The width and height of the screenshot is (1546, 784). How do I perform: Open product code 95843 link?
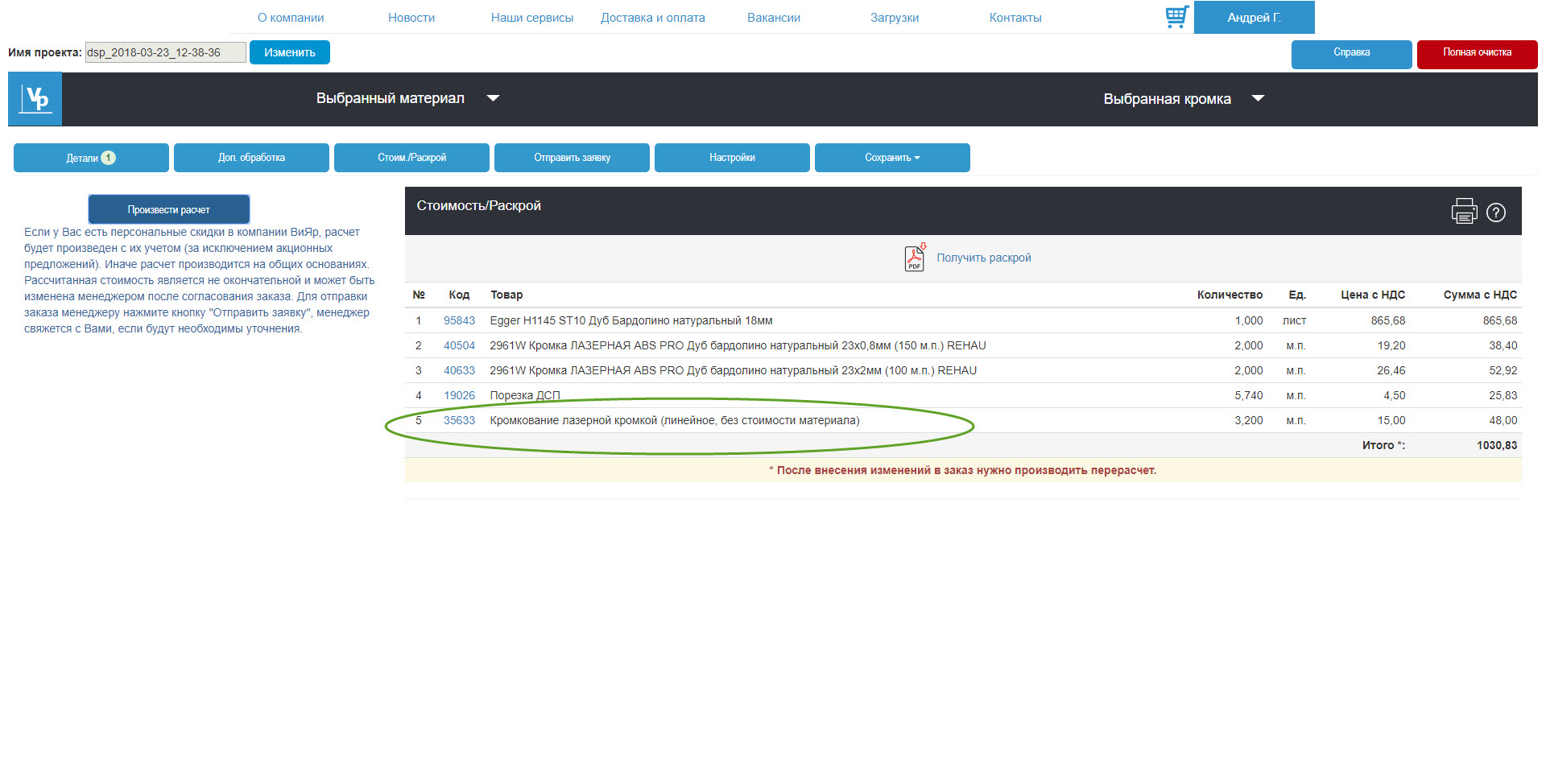[x=459, y=320]
